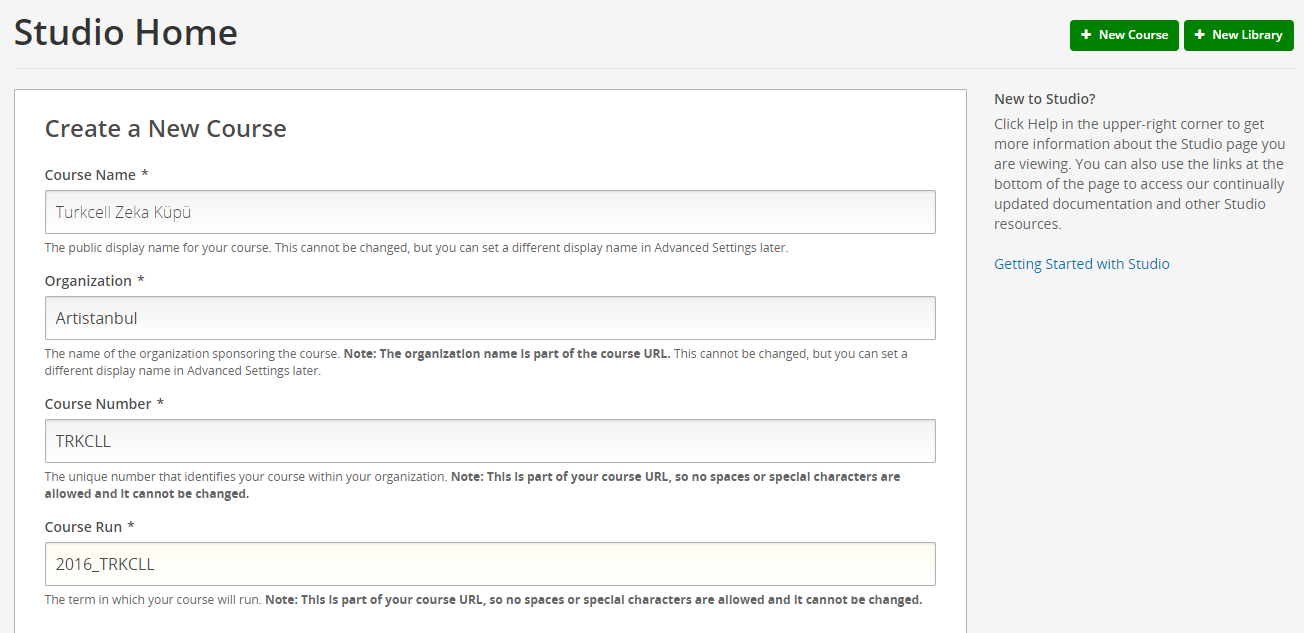Click the Course Number label

pyautogui.click(x=104, y=404)
